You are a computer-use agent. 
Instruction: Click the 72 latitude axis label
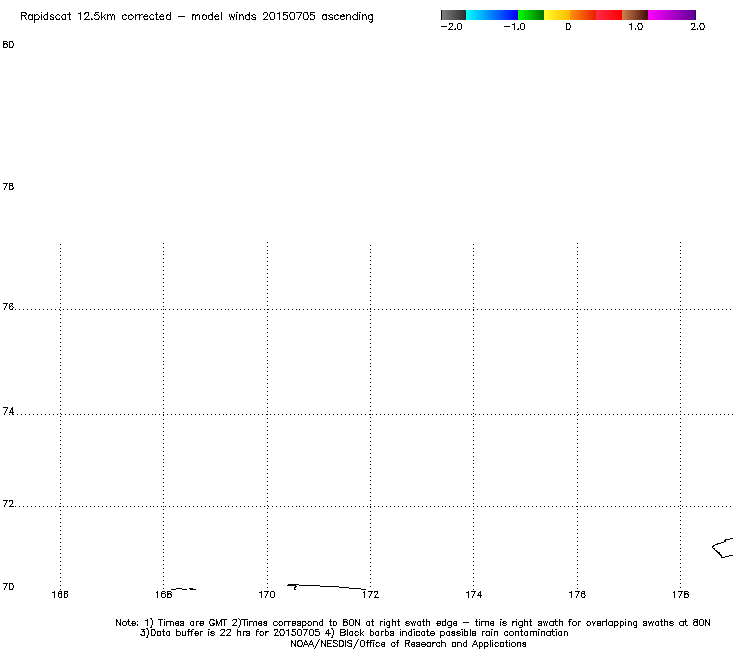(8, 504)
